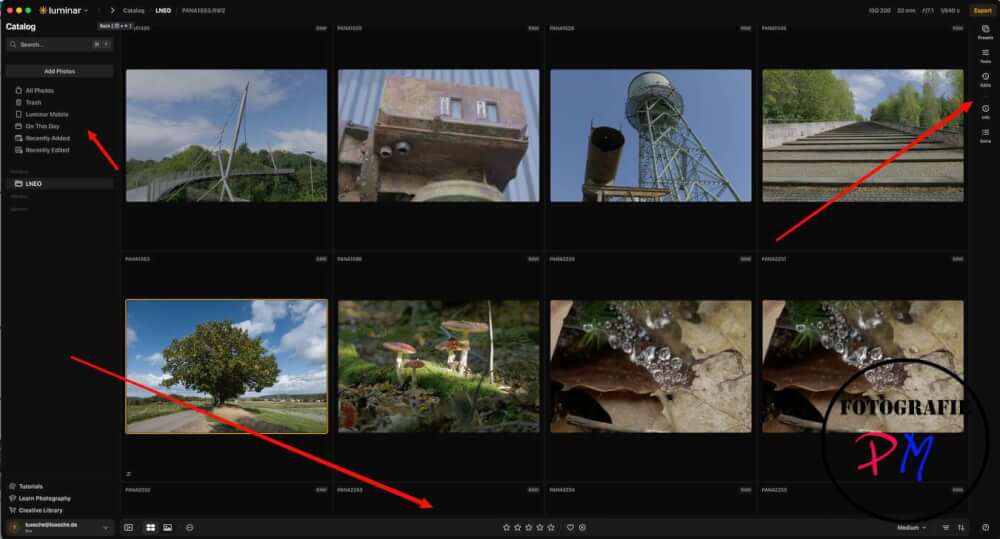Select the On This Day collection

42,126
